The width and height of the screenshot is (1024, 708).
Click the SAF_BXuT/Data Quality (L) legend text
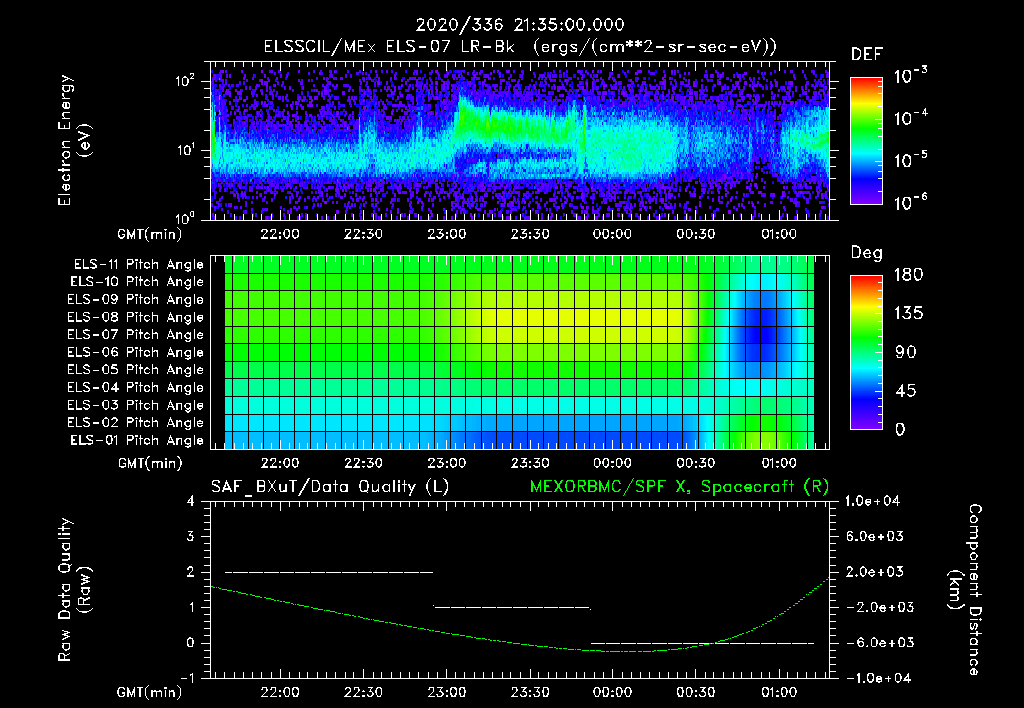click(x=330, y=487)
